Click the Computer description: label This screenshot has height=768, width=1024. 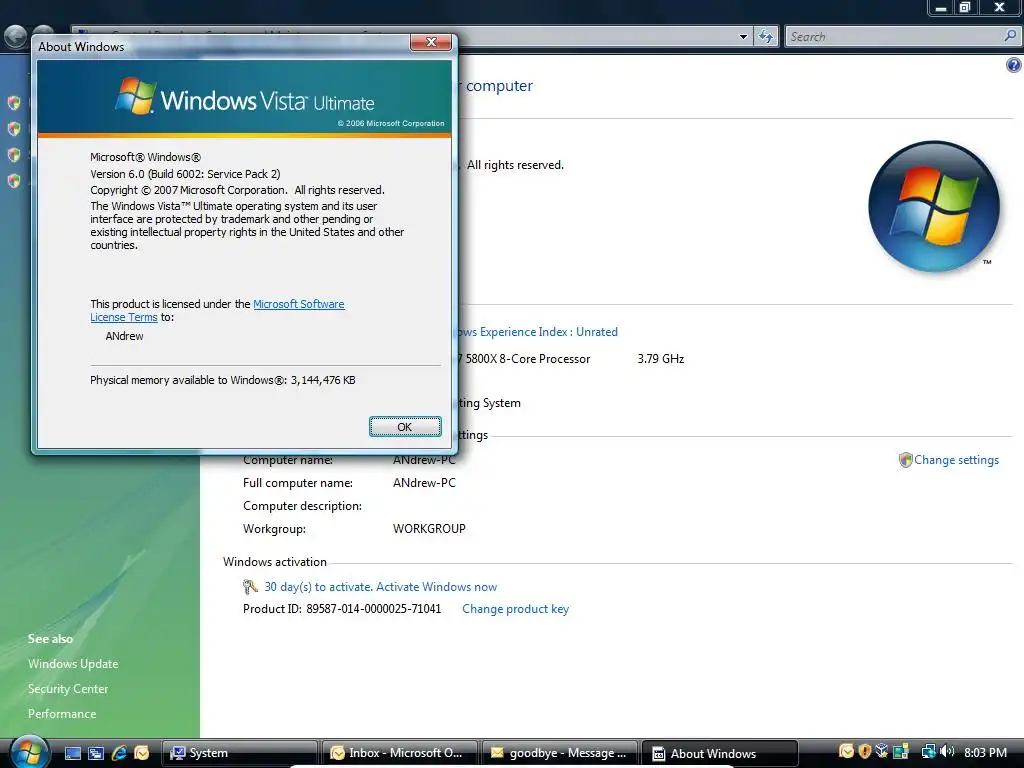302,505
